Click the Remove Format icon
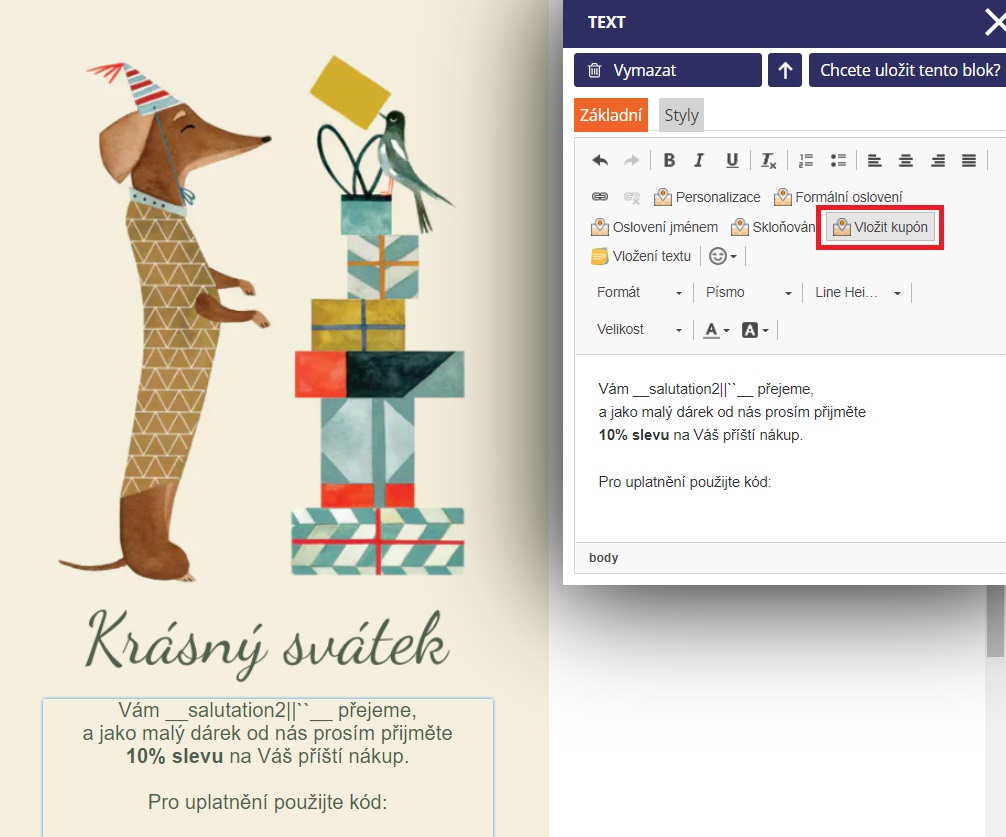 (768, 160)
